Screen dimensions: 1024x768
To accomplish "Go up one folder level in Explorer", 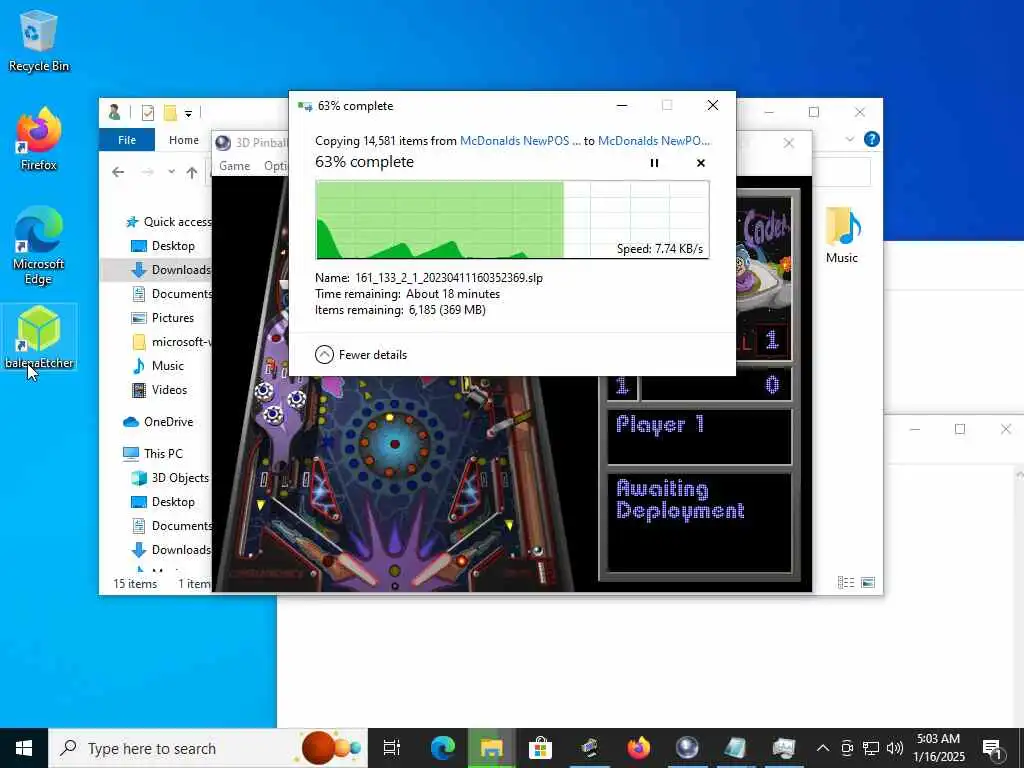I will tap(191, 172).
